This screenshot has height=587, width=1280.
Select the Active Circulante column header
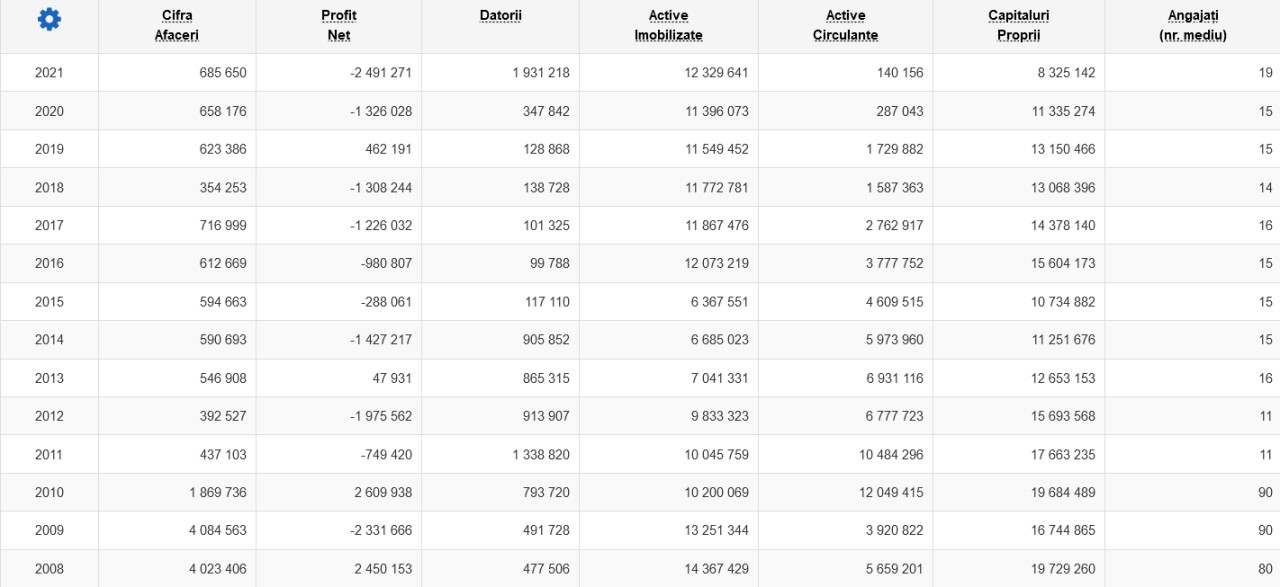845,25
